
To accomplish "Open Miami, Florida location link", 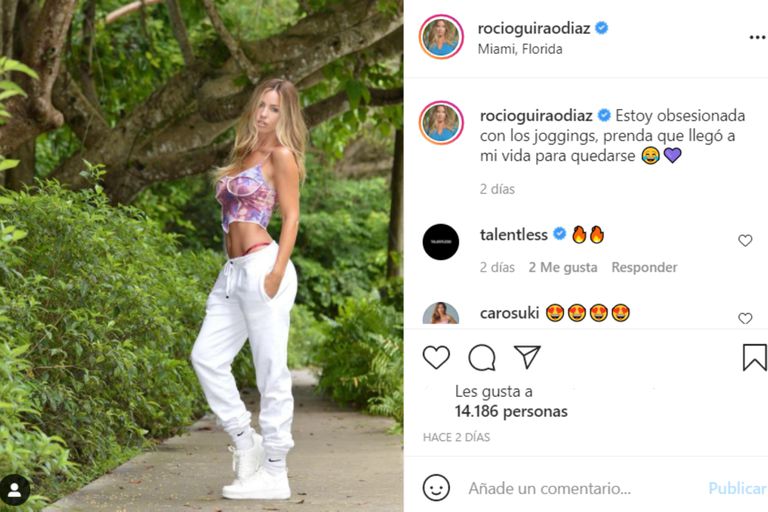I will [x=520, y=49].
